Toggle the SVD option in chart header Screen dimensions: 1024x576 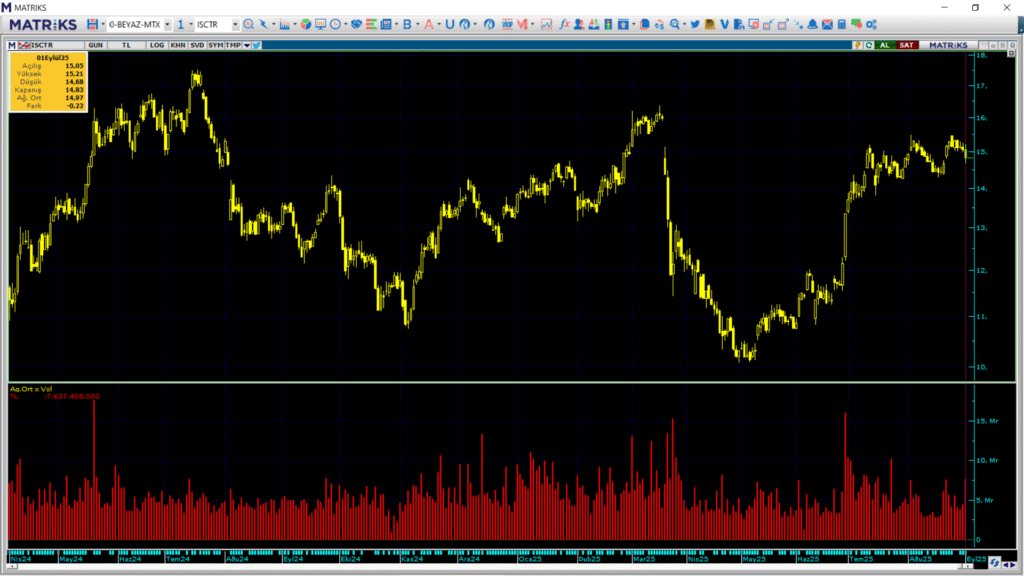pos(197,45)
